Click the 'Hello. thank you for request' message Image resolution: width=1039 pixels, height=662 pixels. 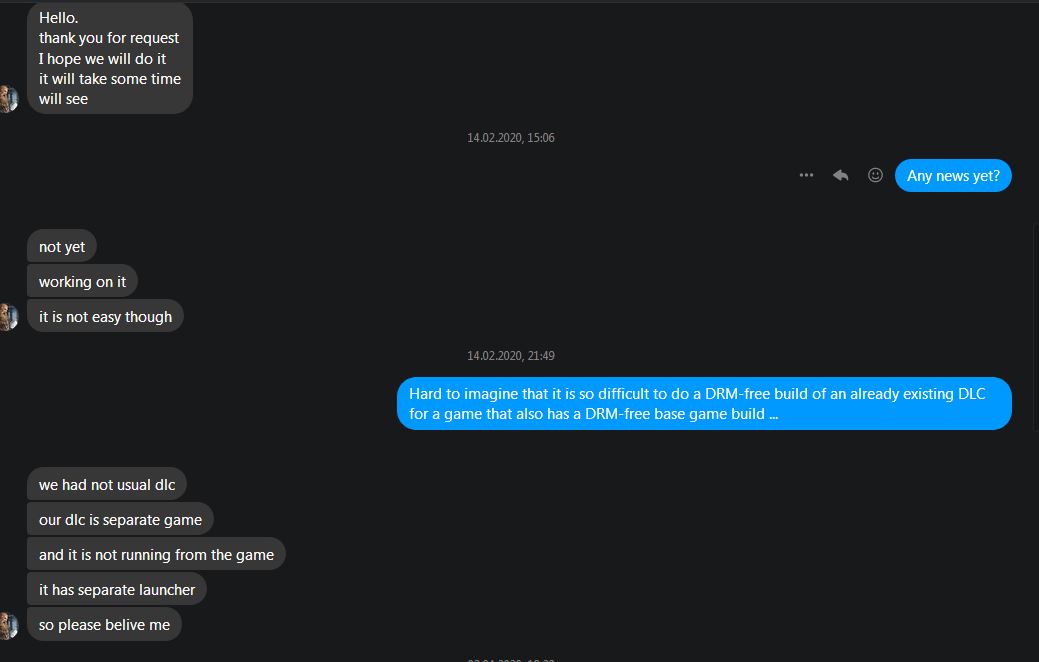tap(110, 58)
